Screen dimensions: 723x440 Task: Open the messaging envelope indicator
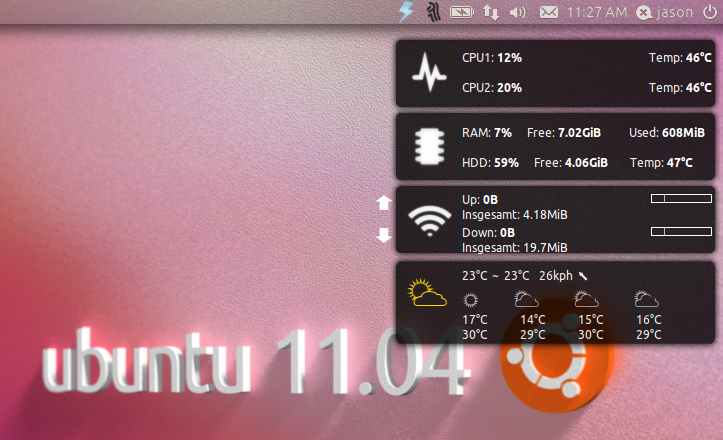(x=549, y=12)
